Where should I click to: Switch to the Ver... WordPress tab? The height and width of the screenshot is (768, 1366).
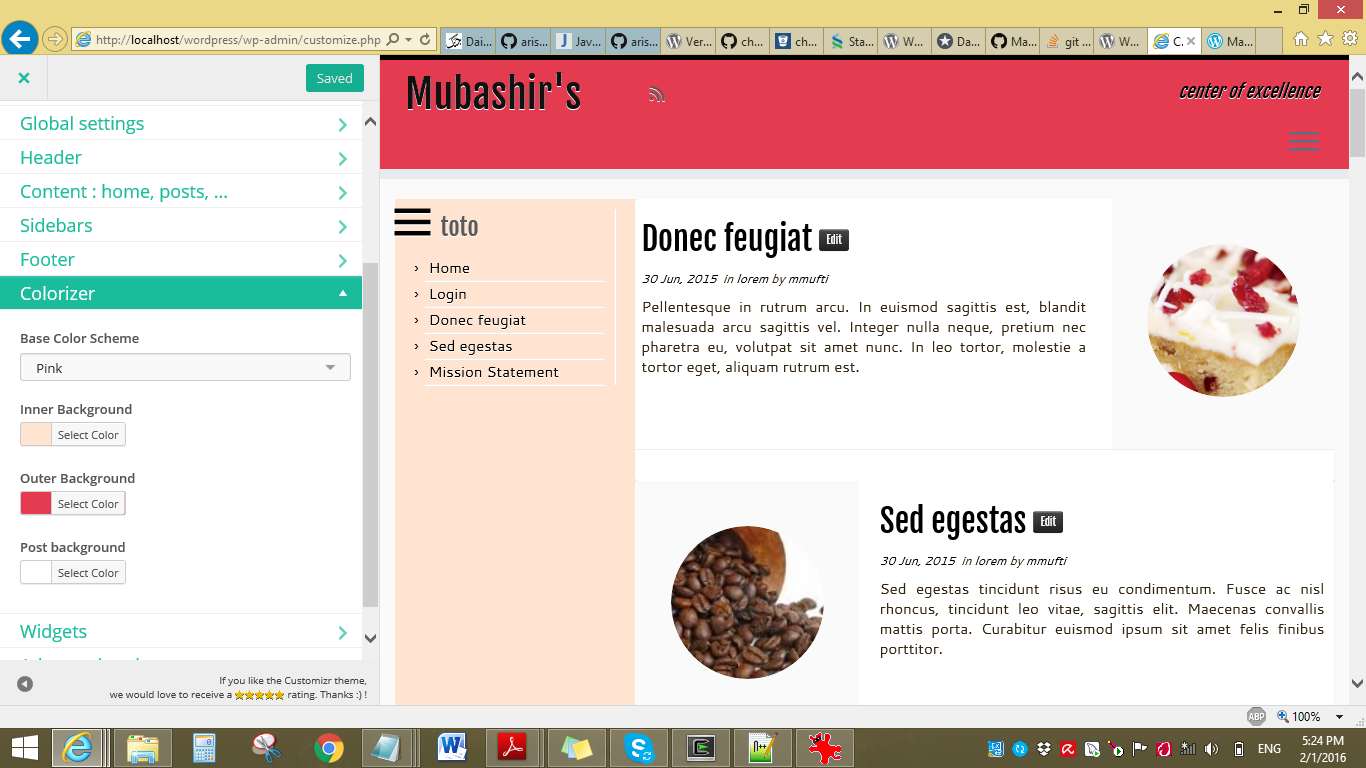[689, 41]
